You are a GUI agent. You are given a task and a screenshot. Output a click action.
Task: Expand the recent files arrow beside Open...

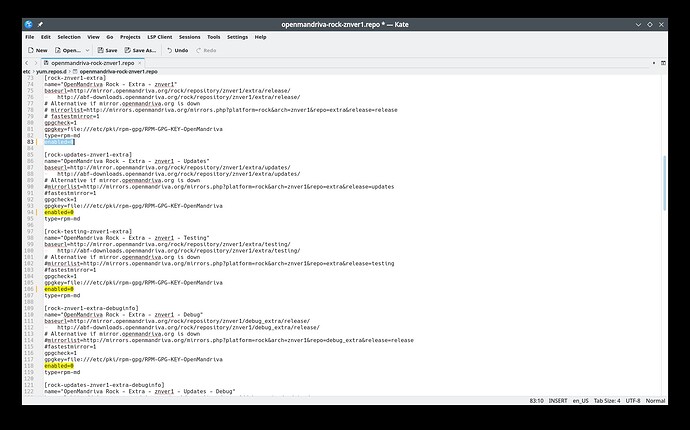87,50
